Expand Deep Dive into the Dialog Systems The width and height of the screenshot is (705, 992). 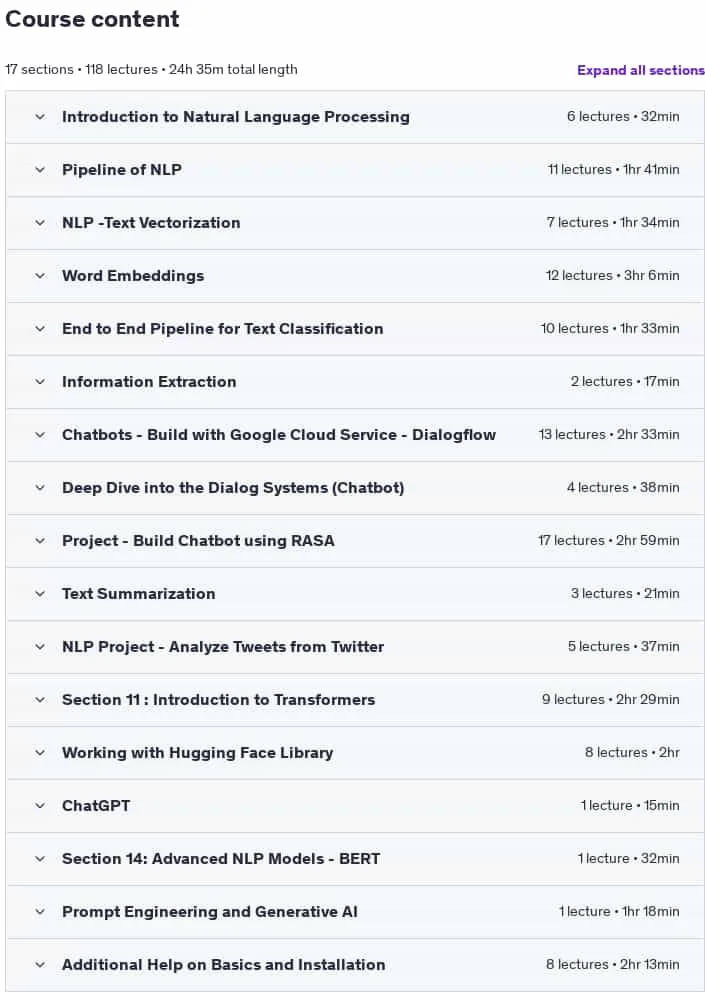tap(355, 488)
